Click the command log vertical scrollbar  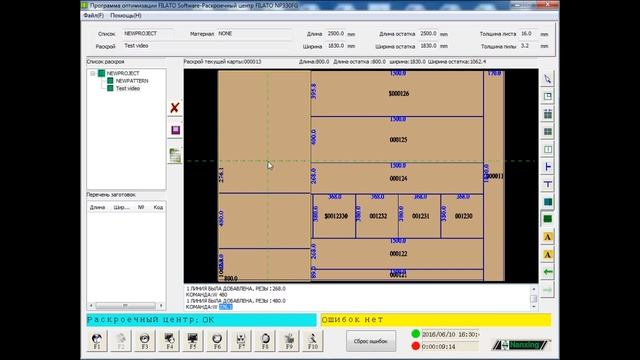(x=533, y=298)
